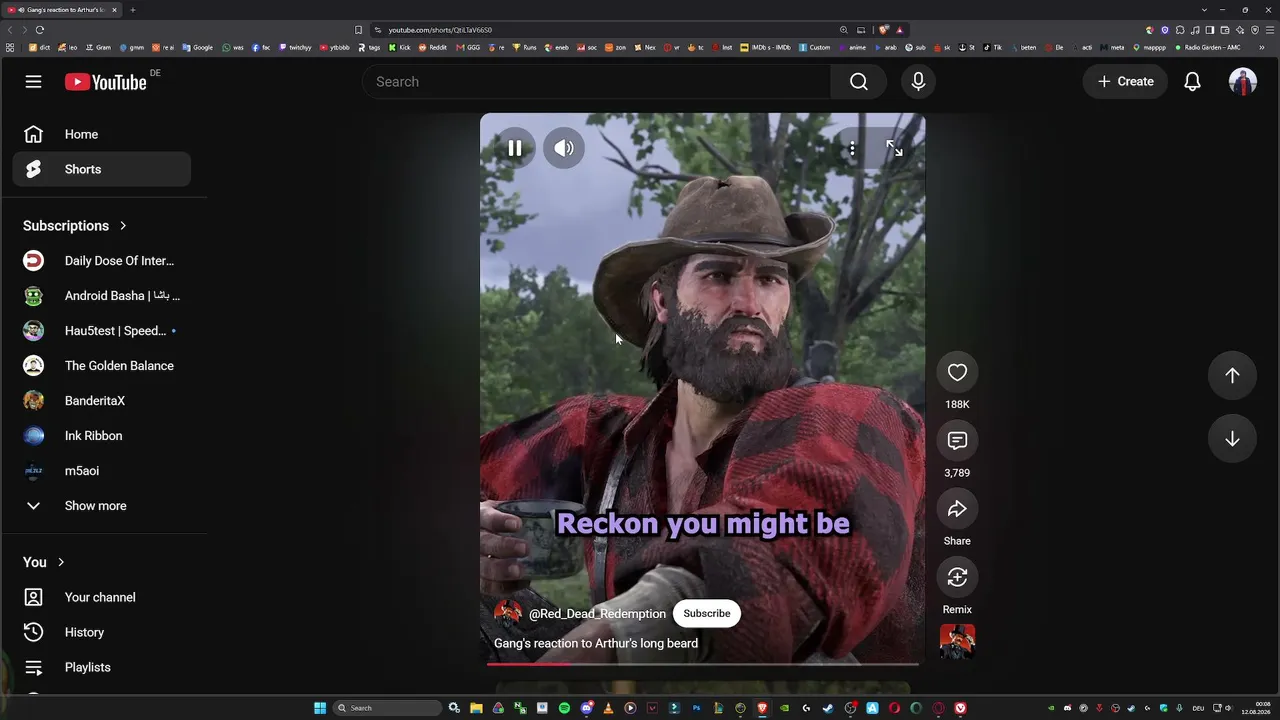Share this Short

pyautogui.click(x=957, y=509)
